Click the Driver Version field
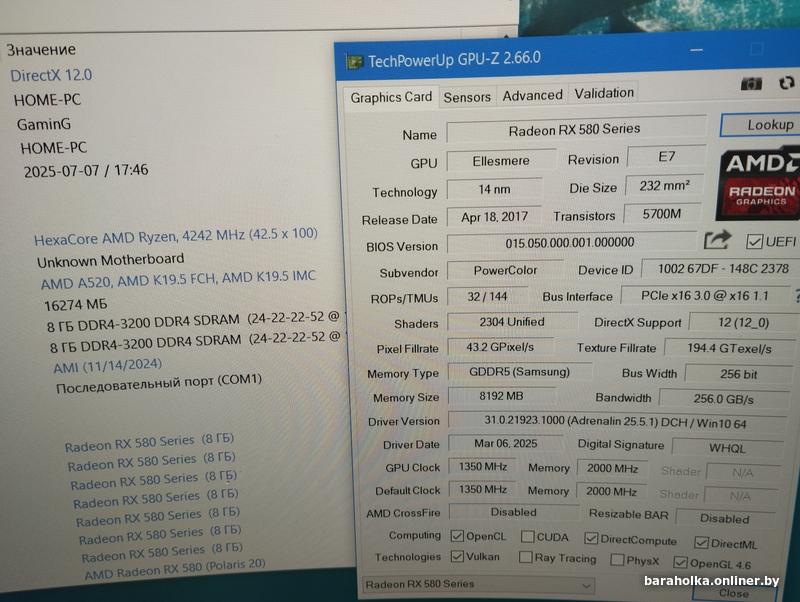The height and width of the screenshot is (602, 800). [617, 422]
